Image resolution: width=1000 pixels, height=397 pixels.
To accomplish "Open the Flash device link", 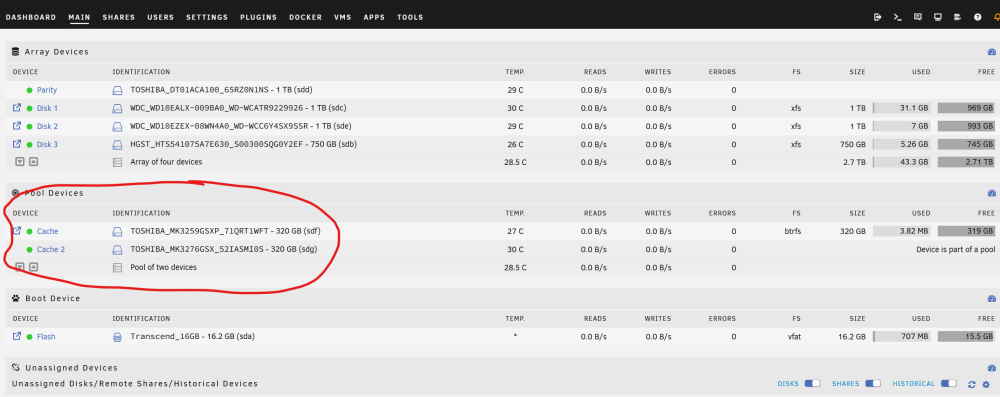I will pyautogui.click(x=46, y=336).
